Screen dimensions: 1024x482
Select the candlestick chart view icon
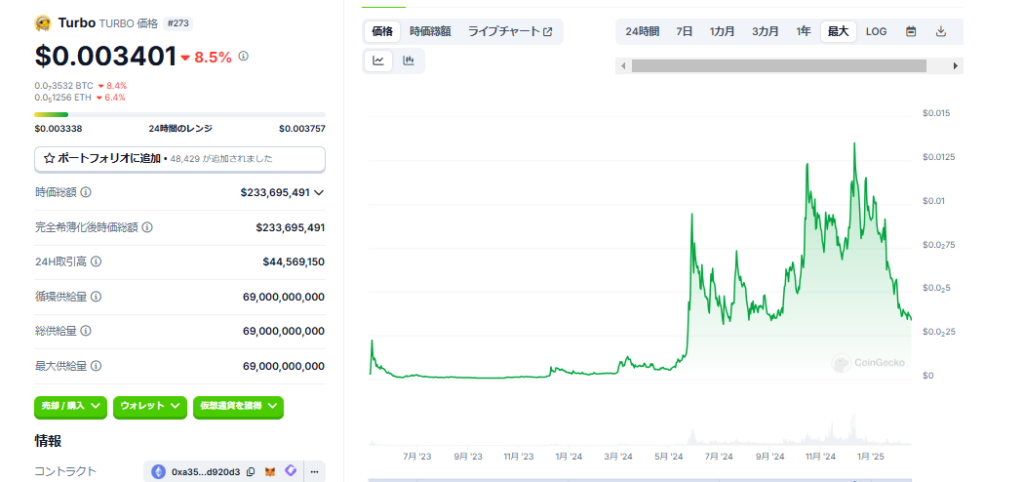point(408,61)
